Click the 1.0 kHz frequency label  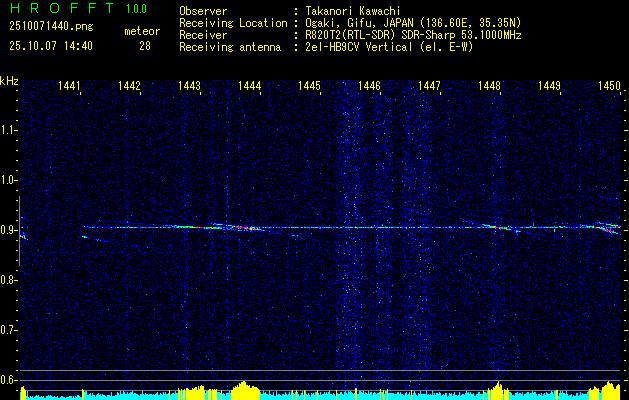[8, 180]
